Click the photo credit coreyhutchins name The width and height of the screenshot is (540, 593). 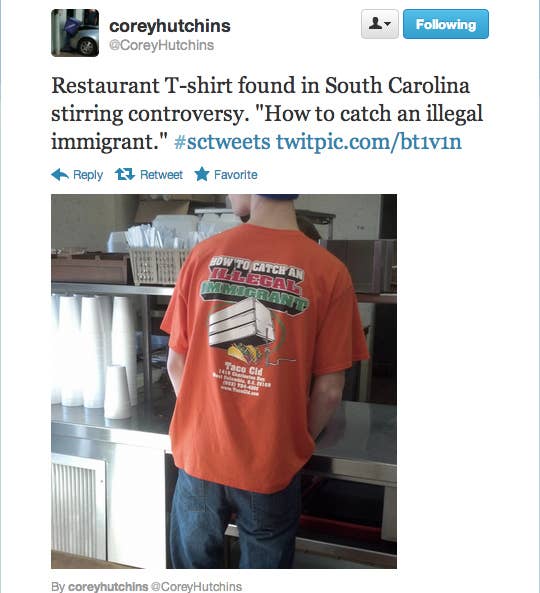pos(108,587)
